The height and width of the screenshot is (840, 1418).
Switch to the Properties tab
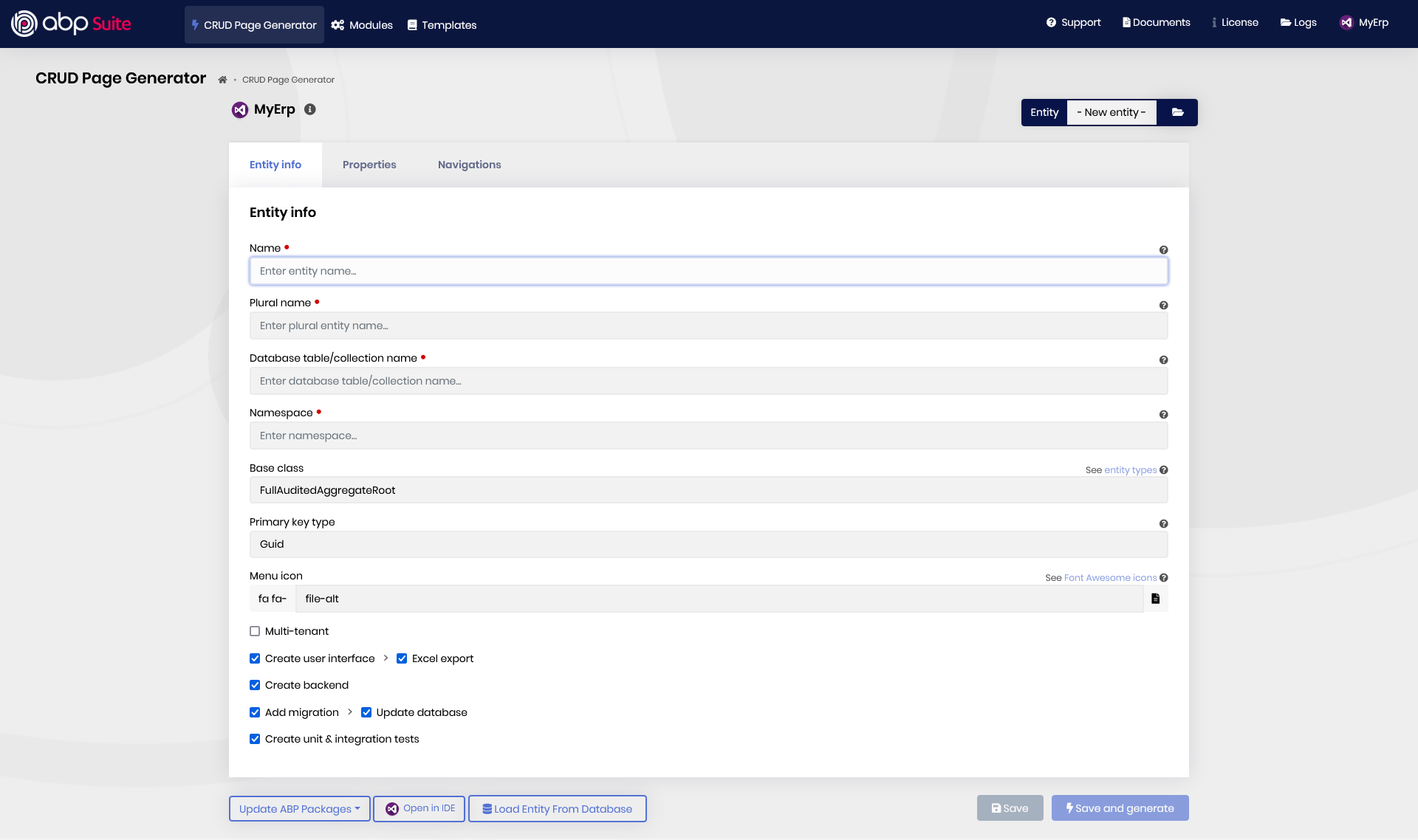click(x=369, y=165)
